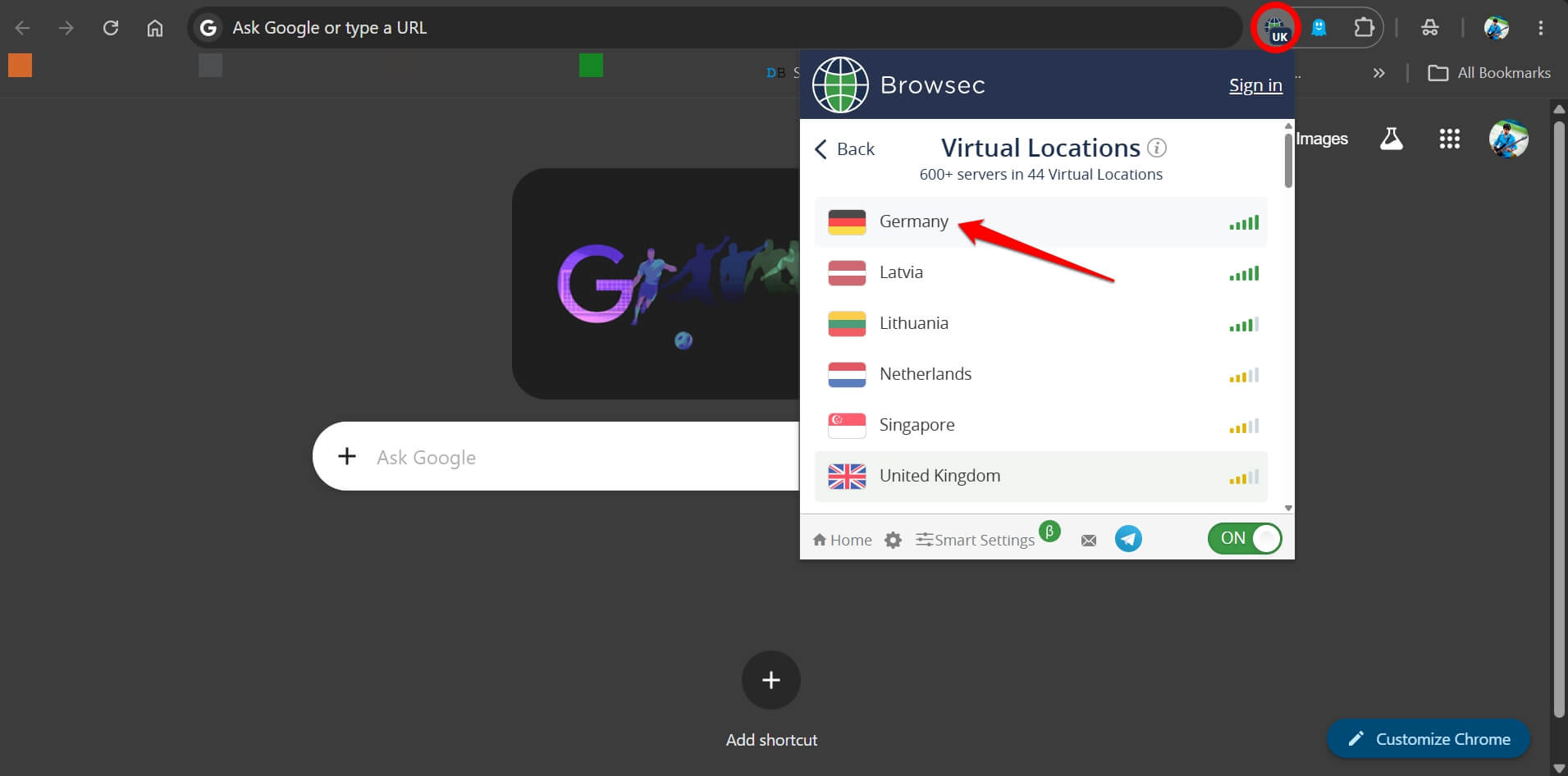Click the Add shortcut plus button
The width and height of the screenshot is (1568, 776).
pyautogui.click(x=770, y=680)
